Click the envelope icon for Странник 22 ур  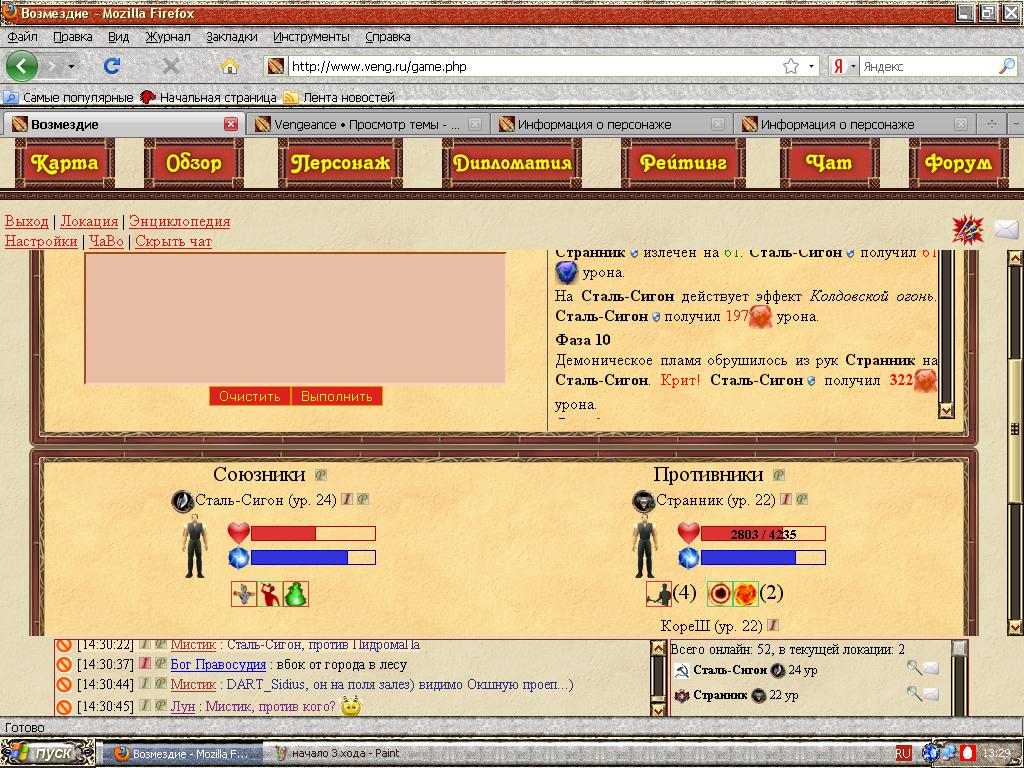pyautogui.click(x=931, y=694)
